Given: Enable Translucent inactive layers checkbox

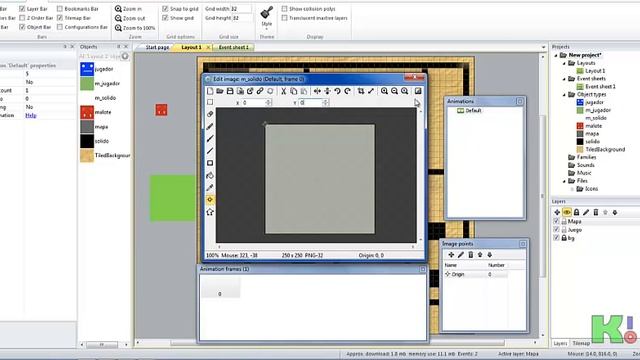Looking at the screenshot, I should [x=284, y=18].
